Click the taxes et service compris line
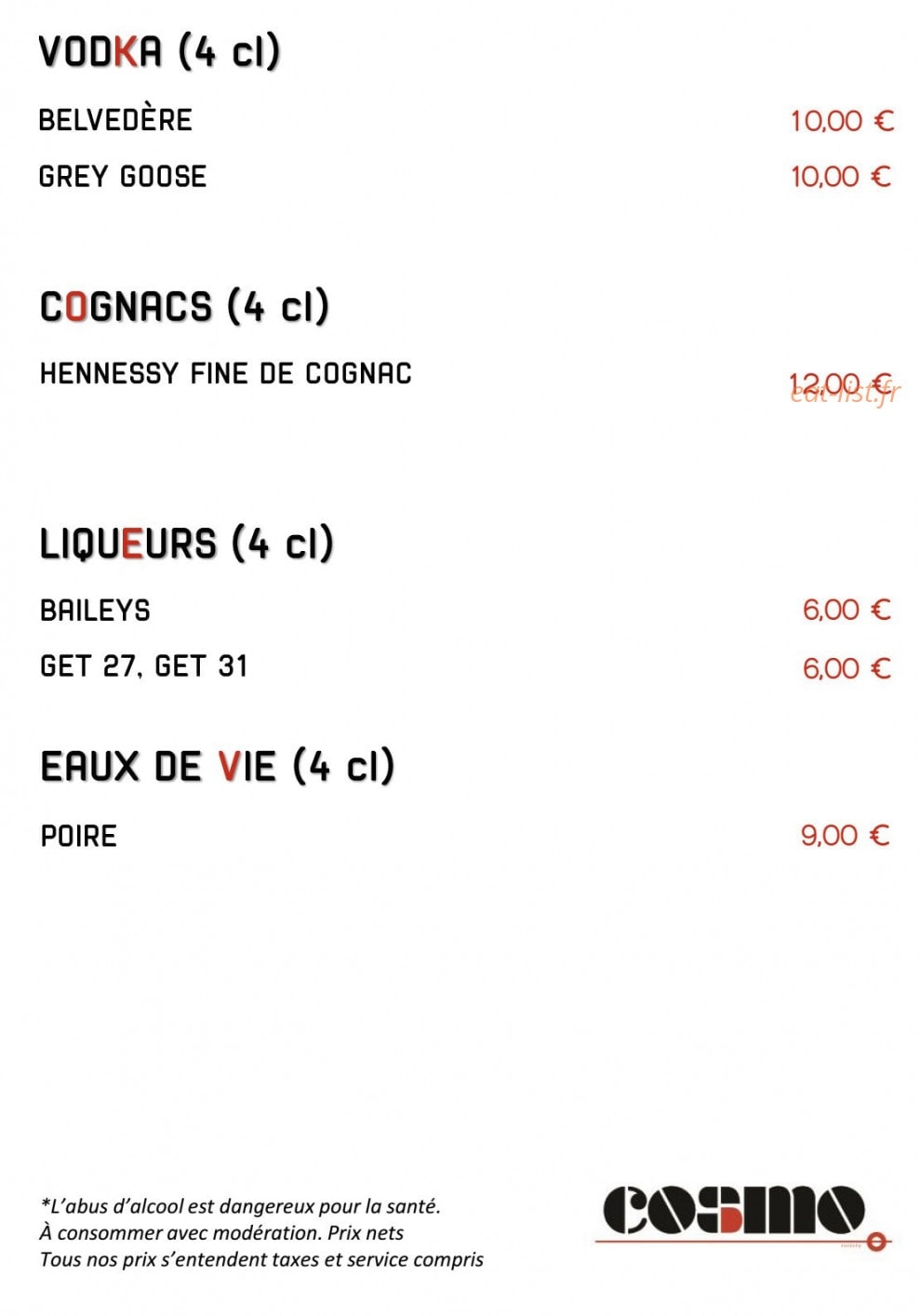920x1316 pixels. click(261, 1260)
